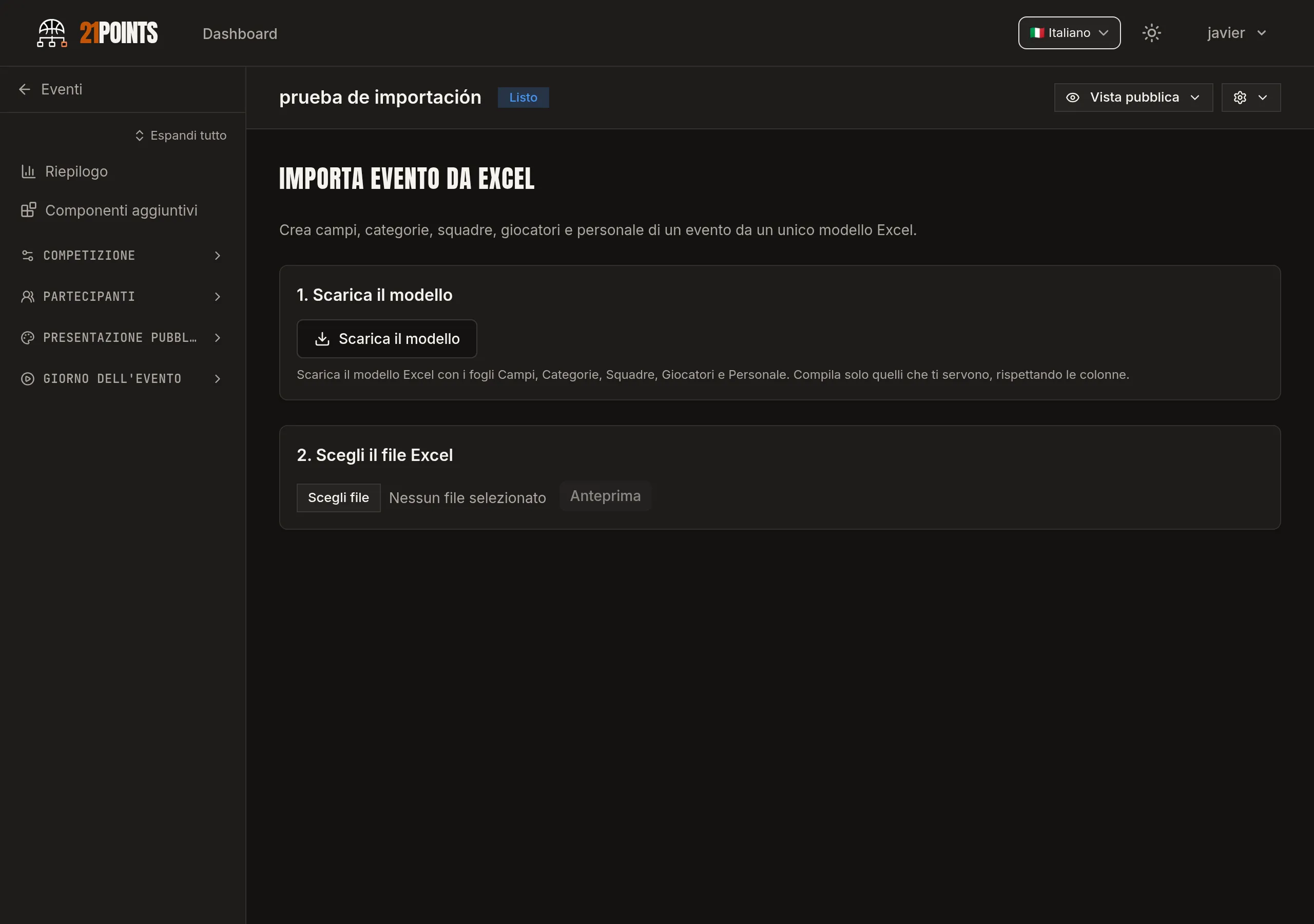Click the 21POINTS wordmark
The image size is (1314, 924).
tap(119, 33)
